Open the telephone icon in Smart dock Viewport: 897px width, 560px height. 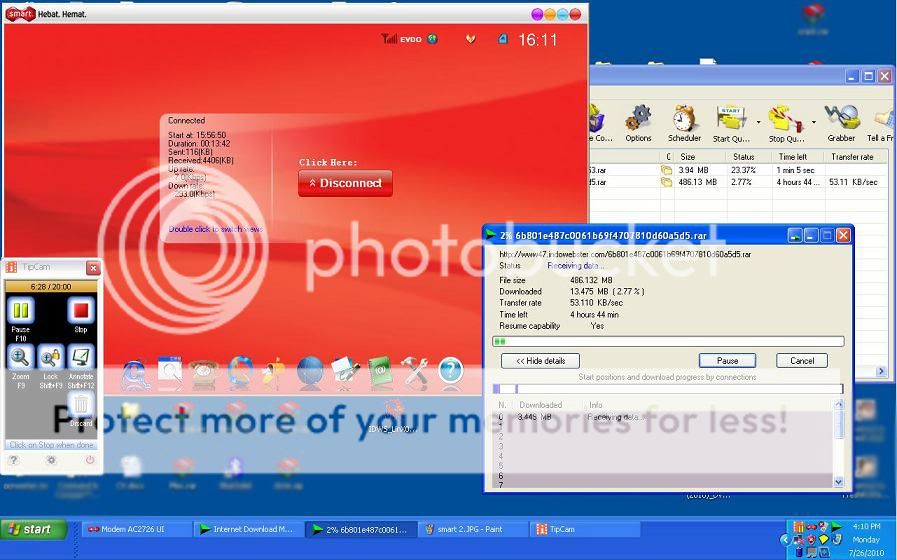click(x=204, y=373)
